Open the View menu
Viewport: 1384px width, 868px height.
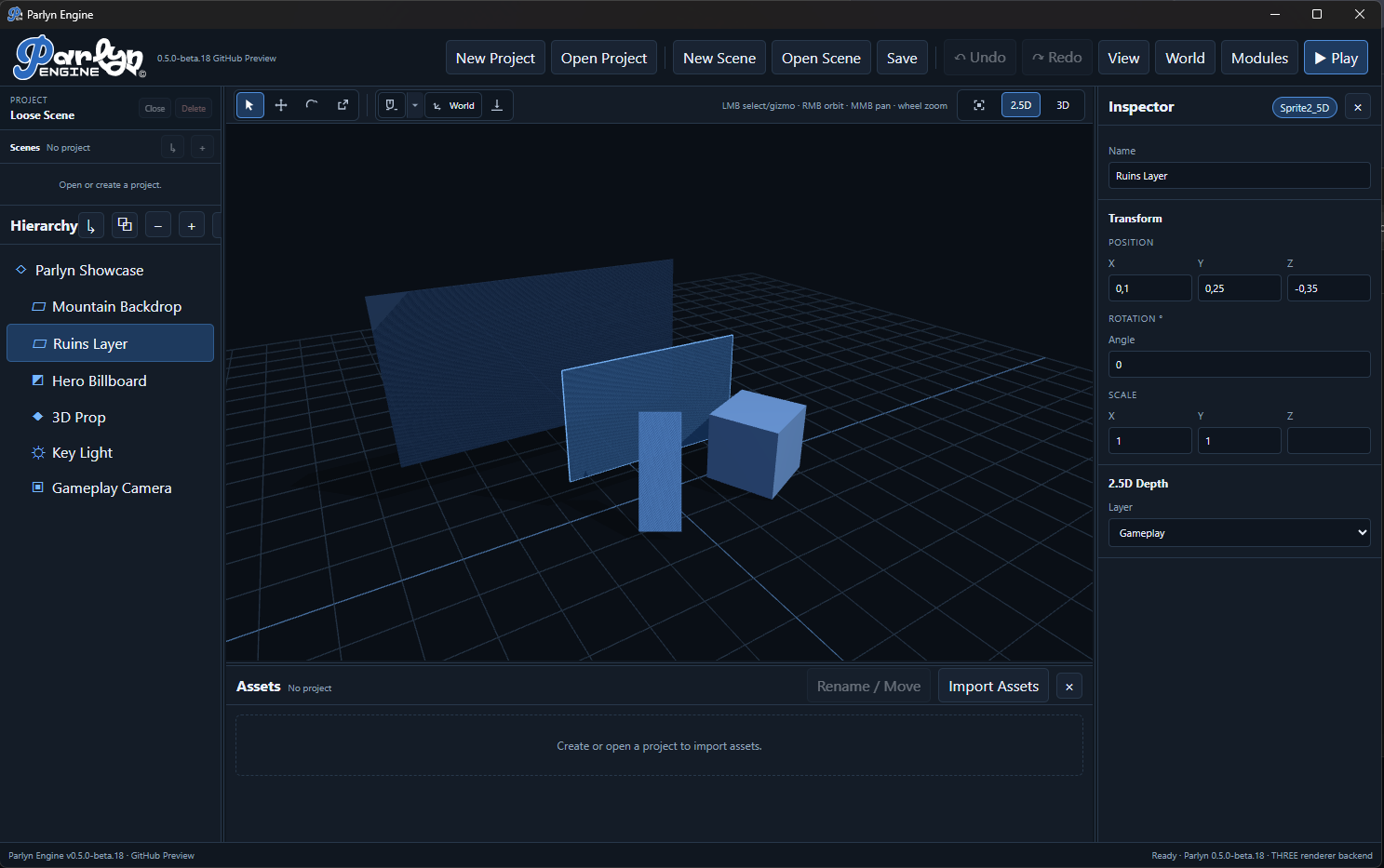1123,58
